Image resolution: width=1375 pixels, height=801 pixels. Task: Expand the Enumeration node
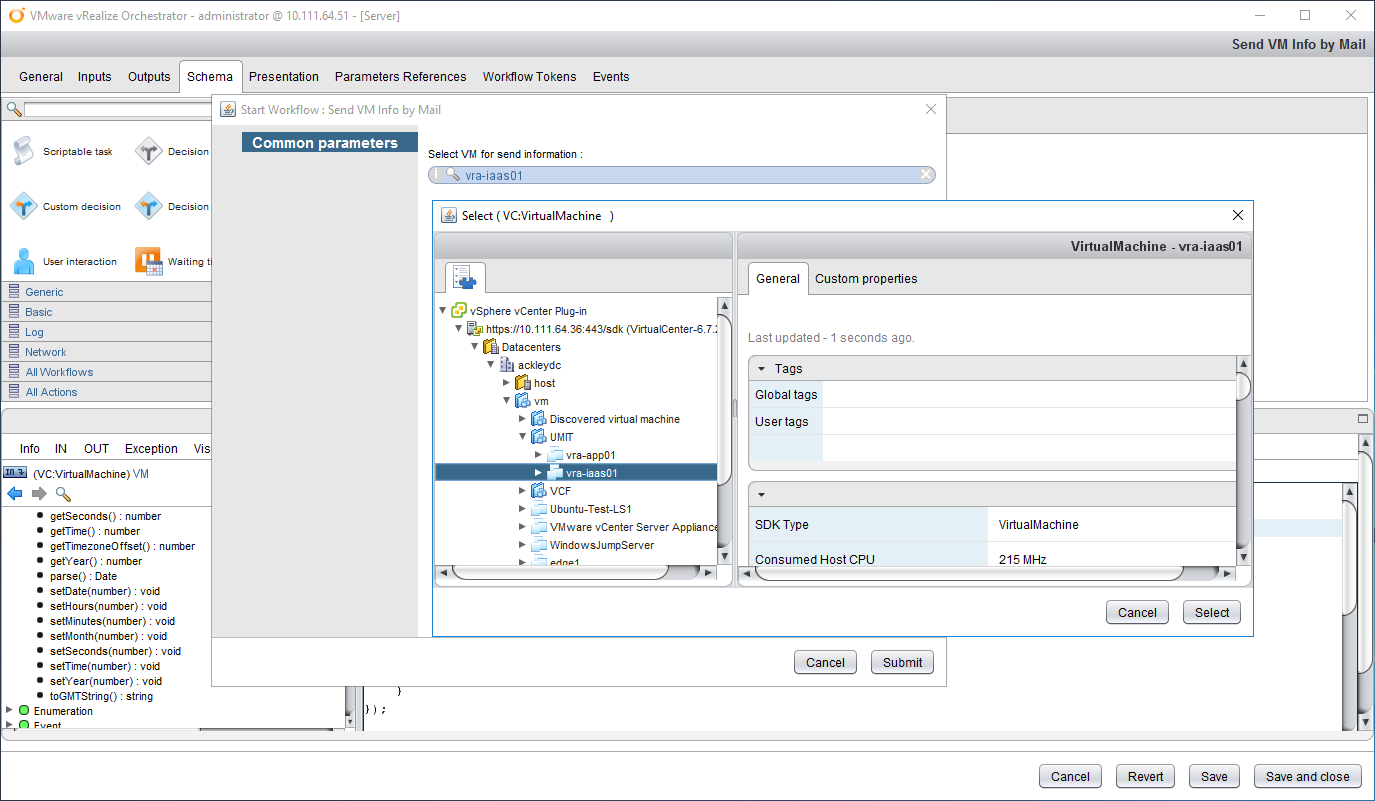tap(10, 711)
